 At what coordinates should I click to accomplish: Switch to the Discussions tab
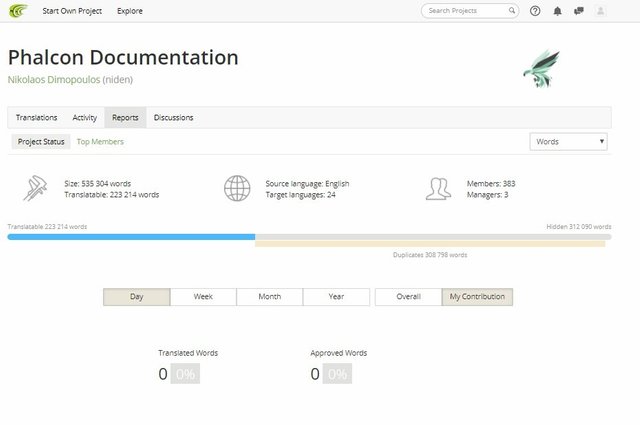click(173, 118)
